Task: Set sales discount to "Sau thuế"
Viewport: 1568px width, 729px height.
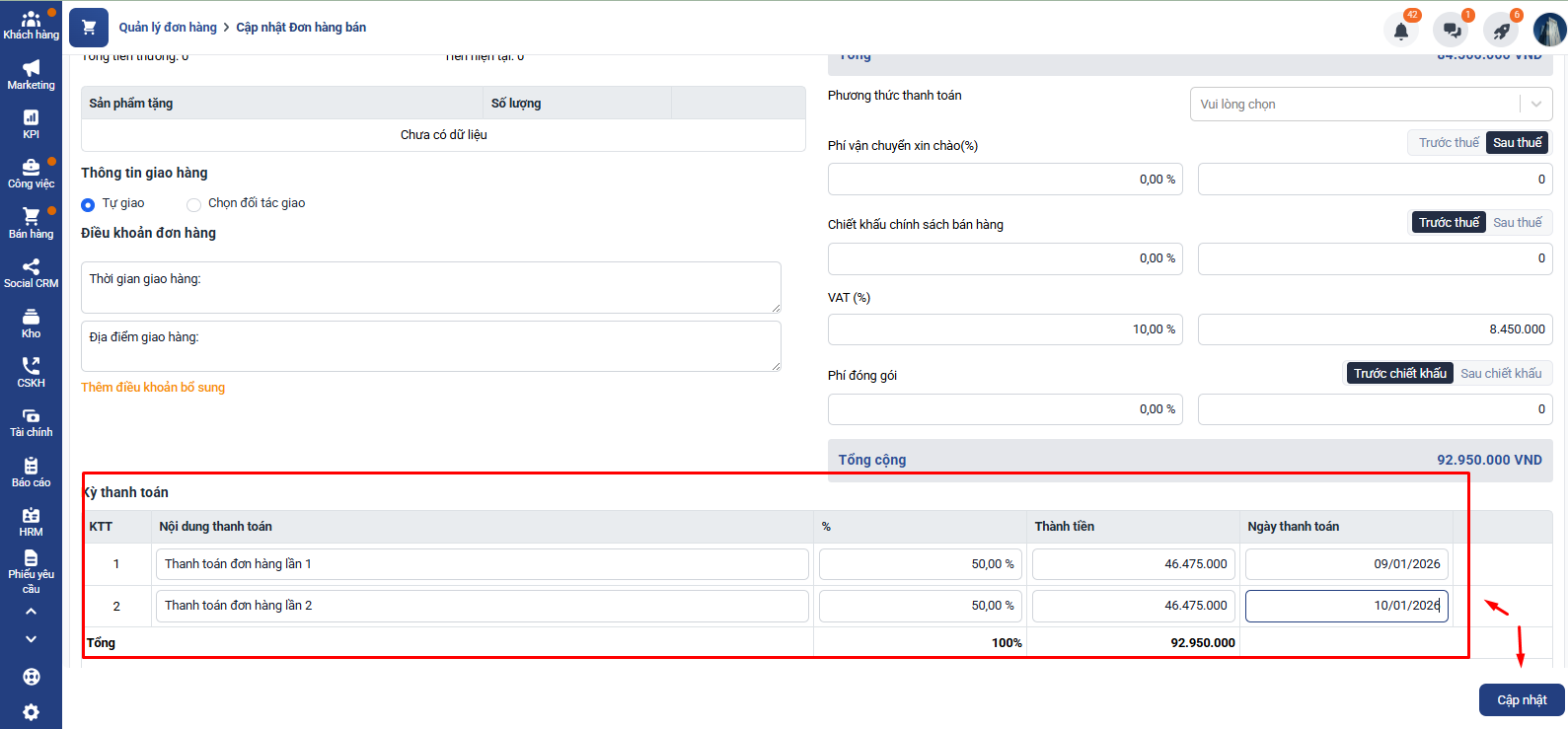Action: click(x=1517, y=223)
